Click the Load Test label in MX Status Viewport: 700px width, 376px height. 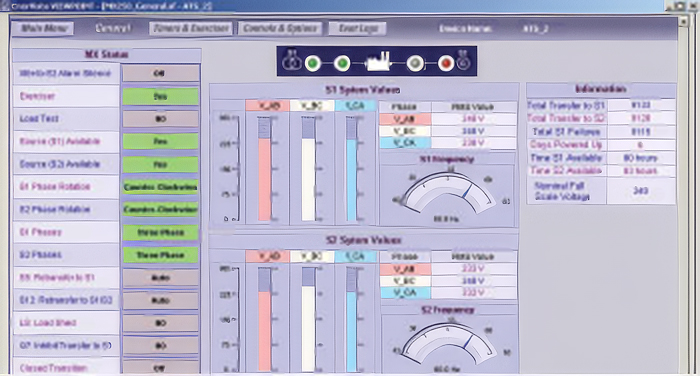pos(39,118)
